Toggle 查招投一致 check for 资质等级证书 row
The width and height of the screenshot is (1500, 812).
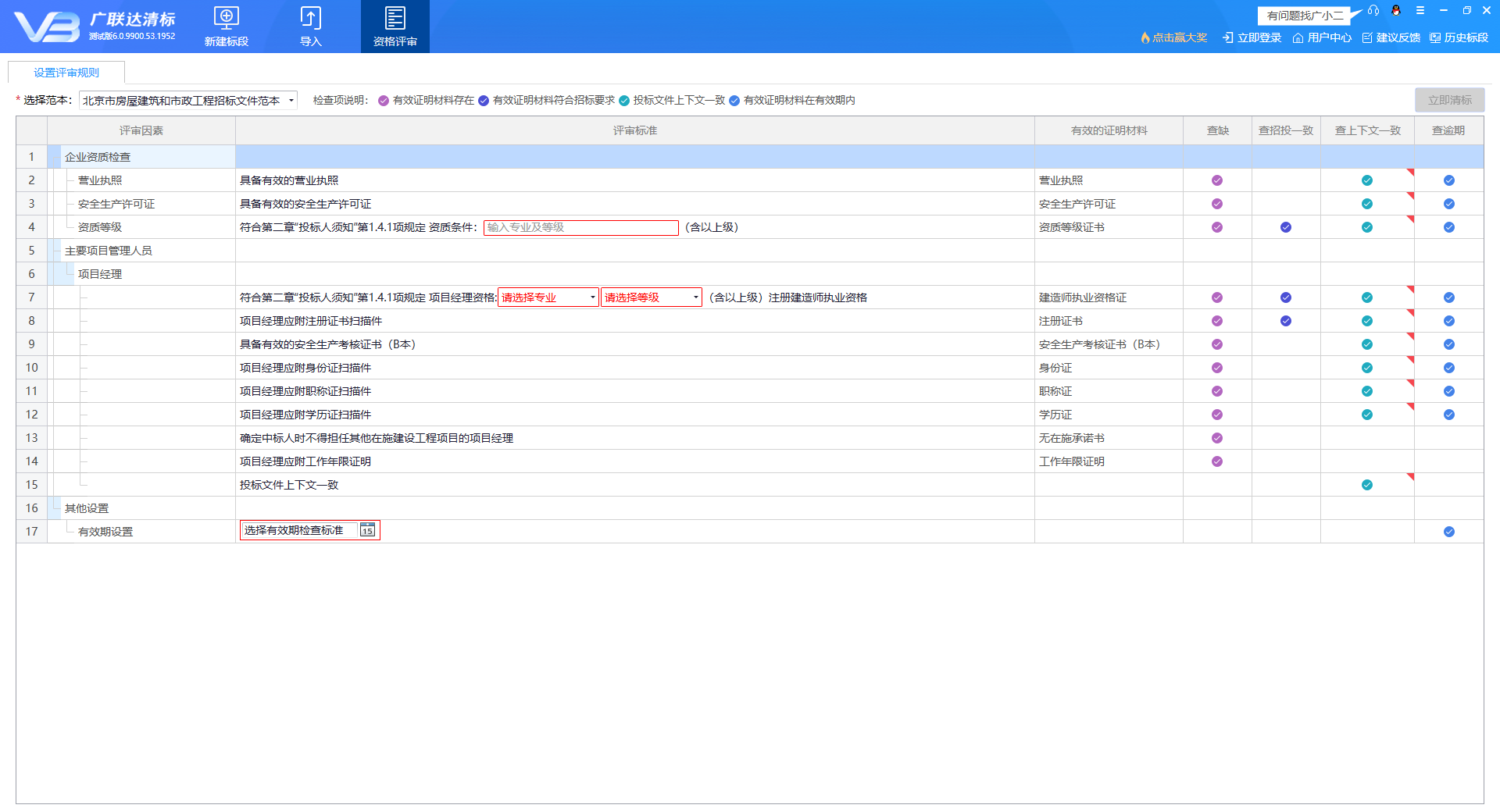[1286, 227]
